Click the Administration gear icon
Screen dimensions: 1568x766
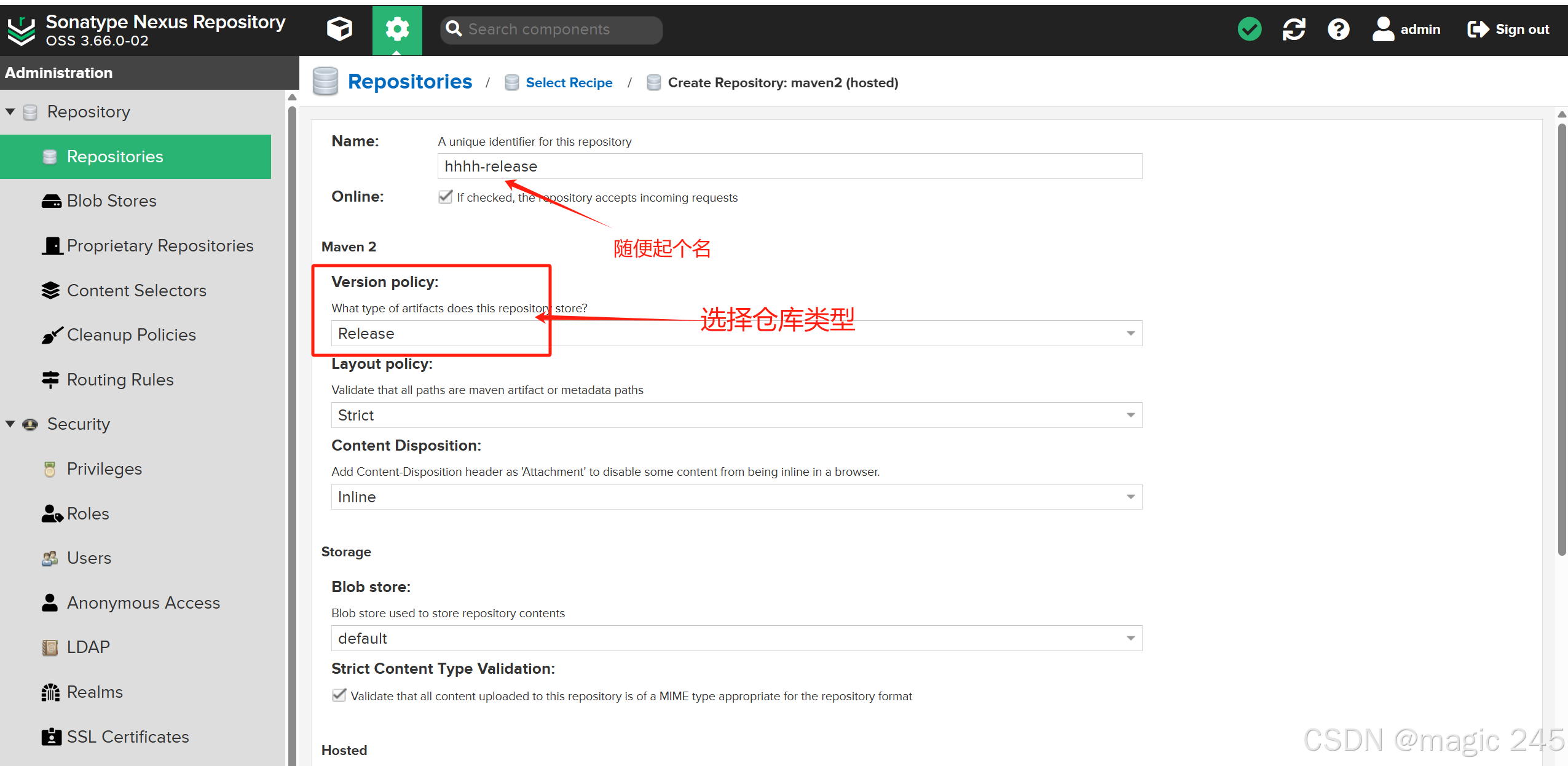coord(397,29)
